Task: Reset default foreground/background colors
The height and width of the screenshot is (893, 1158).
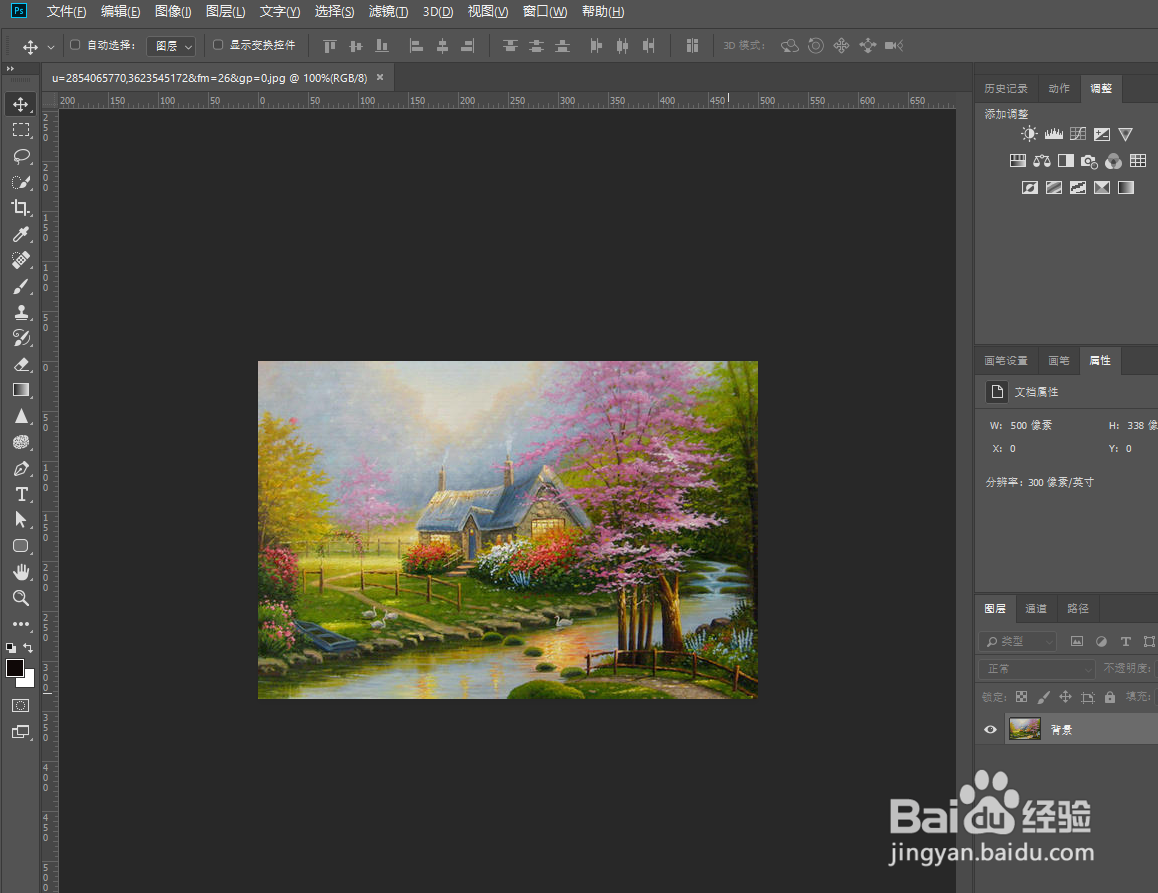Action: coord(11,648)
